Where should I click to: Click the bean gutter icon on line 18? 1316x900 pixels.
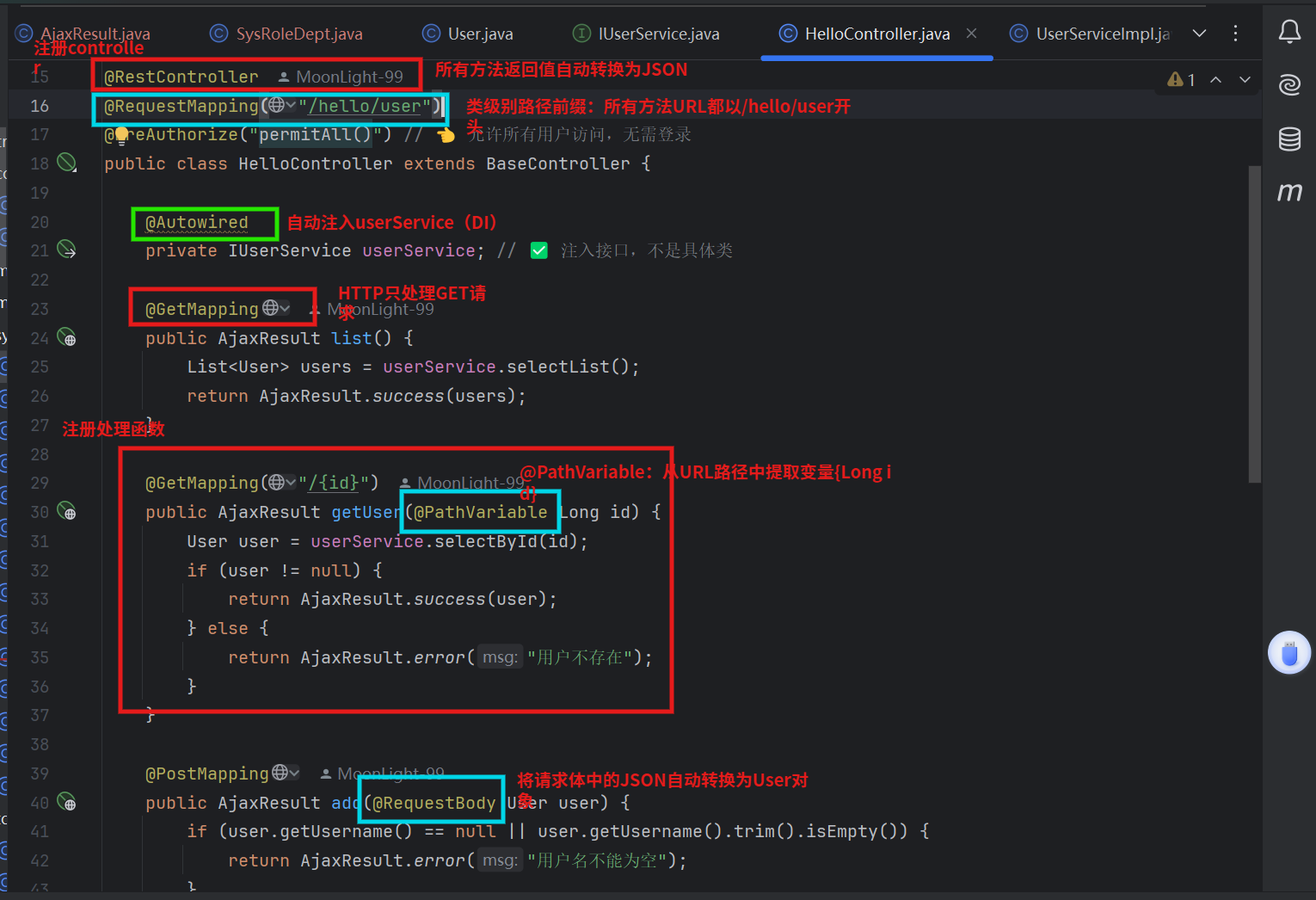[66, 163]
